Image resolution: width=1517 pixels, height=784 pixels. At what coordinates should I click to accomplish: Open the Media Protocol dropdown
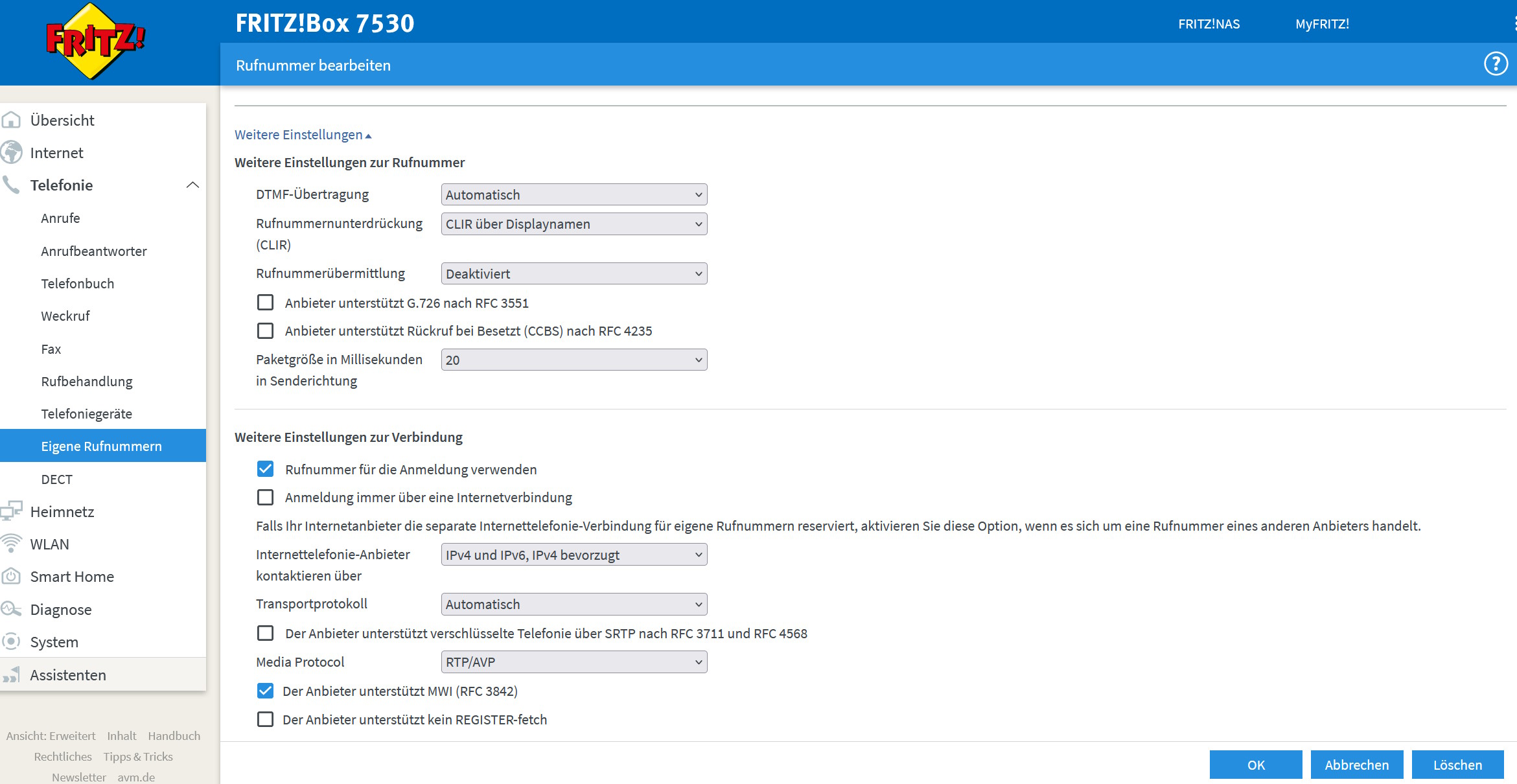[x=573, y=662]
